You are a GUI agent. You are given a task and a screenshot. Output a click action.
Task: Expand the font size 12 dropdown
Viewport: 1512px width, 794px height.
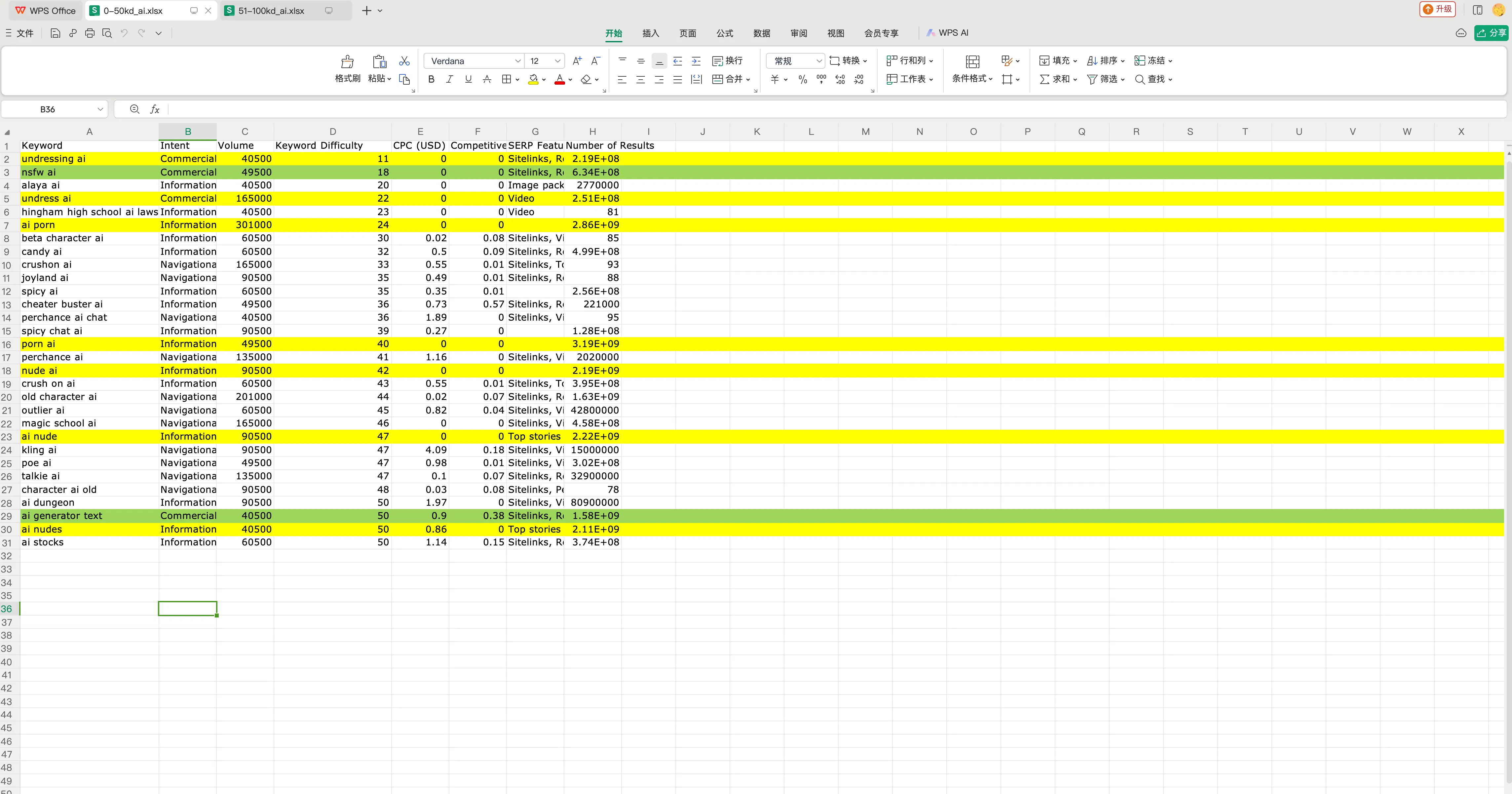pos(558,61)
